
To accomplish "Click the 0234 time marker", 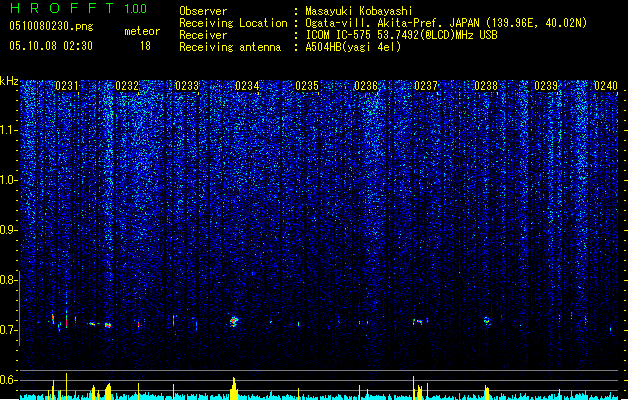I will tap(247, 86).
